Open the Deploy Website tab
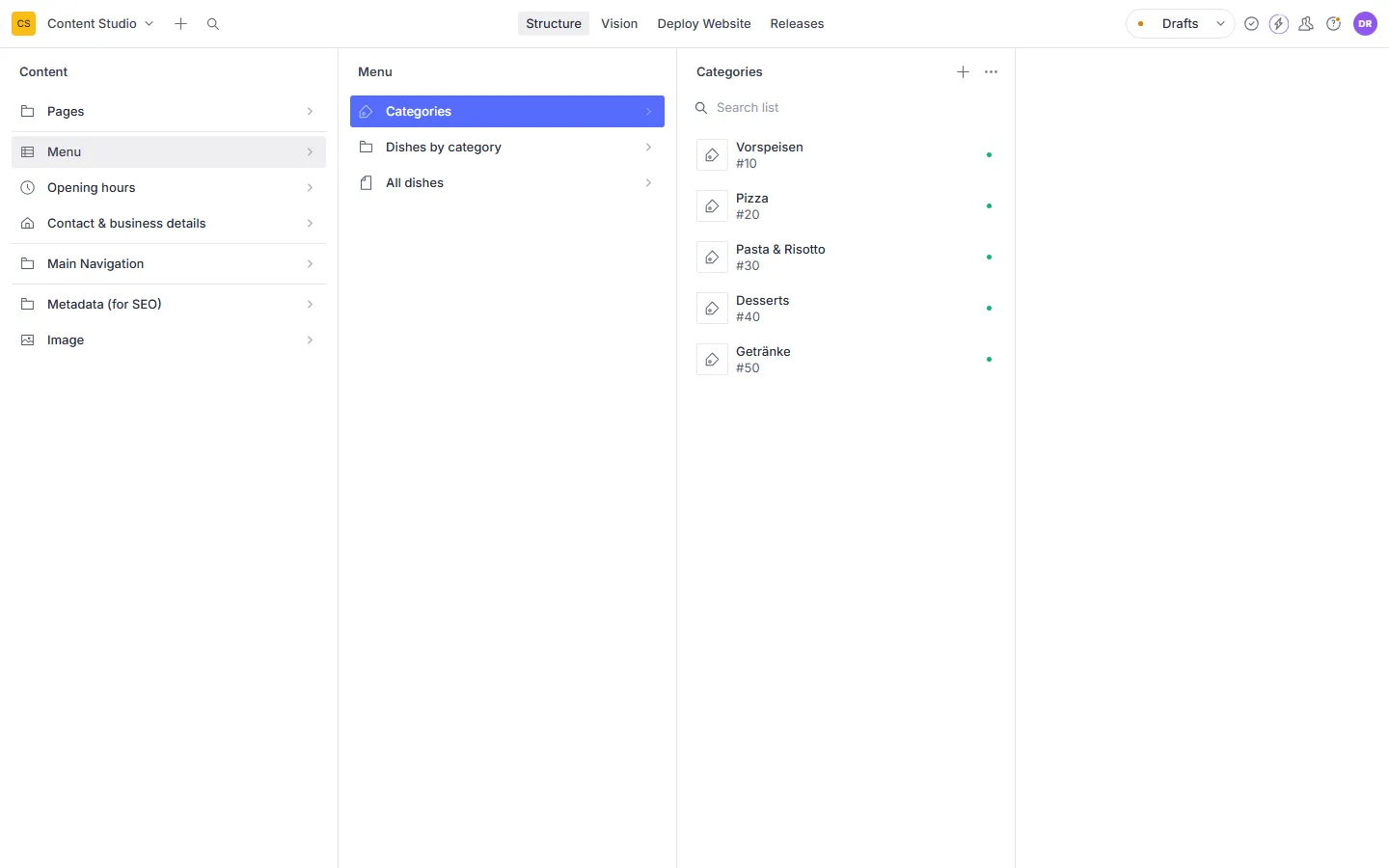1389x868 pixels. 704,23
